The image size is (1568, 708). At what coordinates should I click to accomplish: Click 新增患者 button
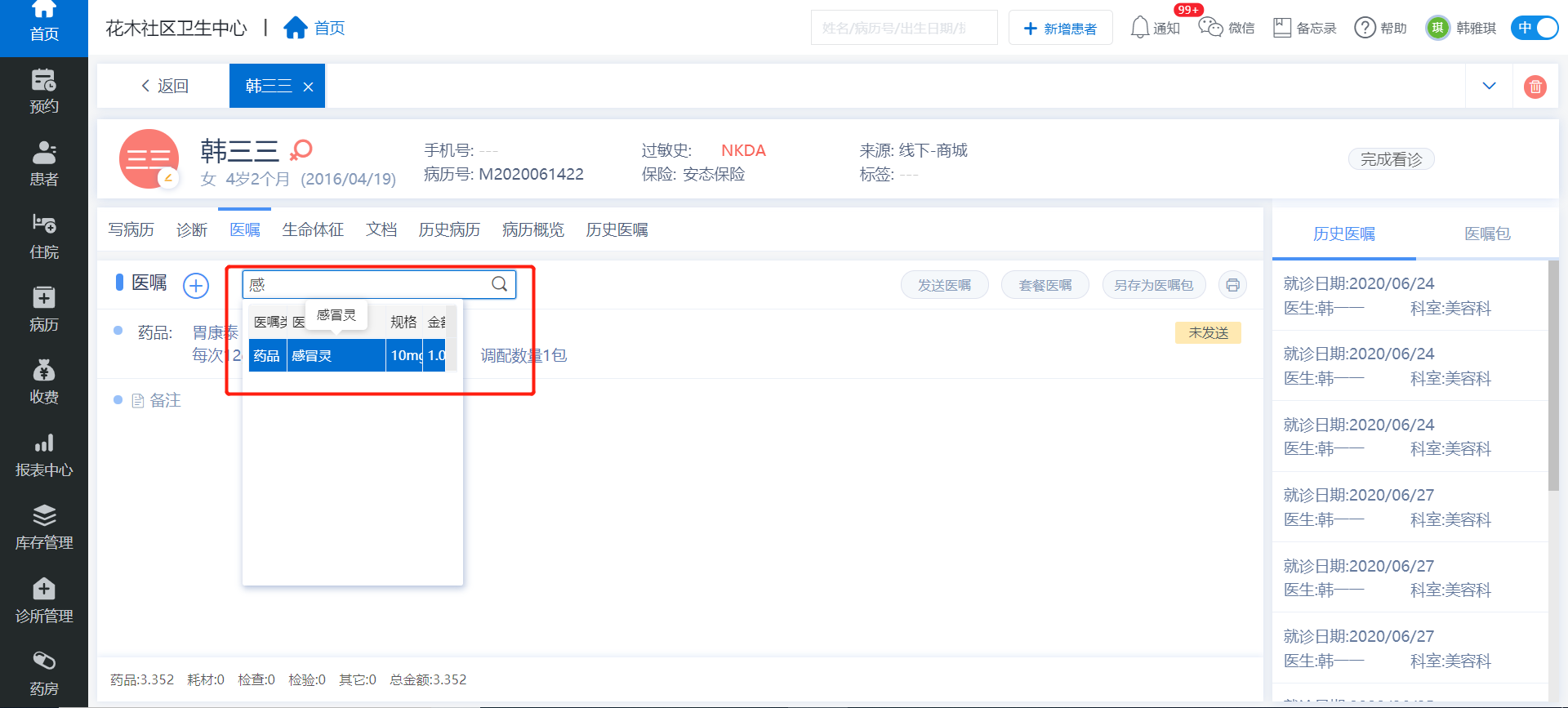[x=1060, y=28]
